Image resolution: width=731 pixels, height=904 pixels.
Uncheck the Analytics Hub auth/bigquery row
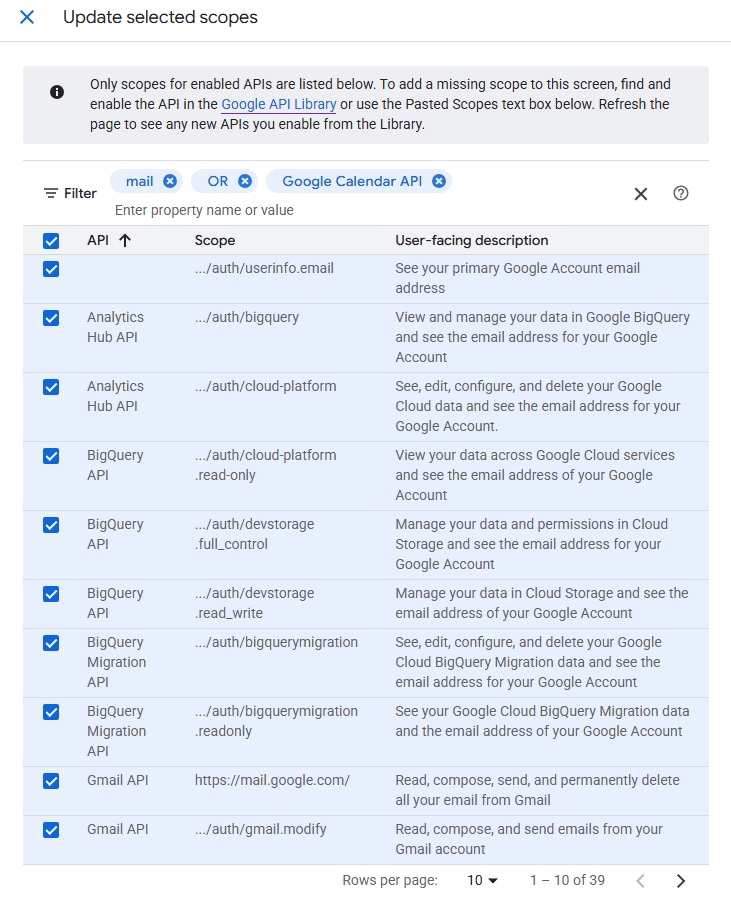(51, 318)
